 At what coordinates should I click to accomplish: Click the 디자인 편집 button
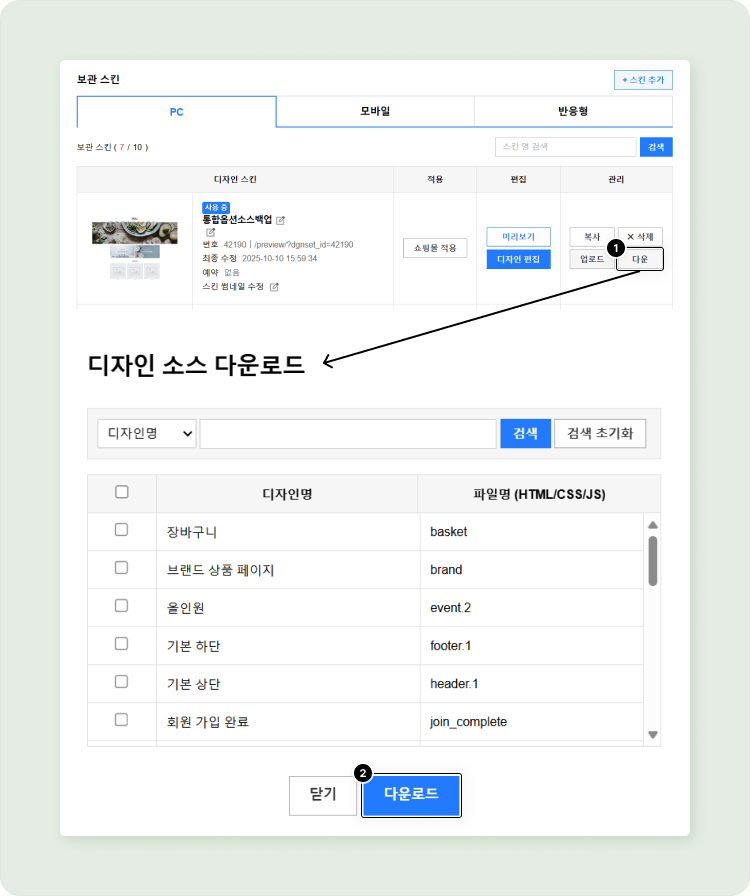tap(518, 260)
